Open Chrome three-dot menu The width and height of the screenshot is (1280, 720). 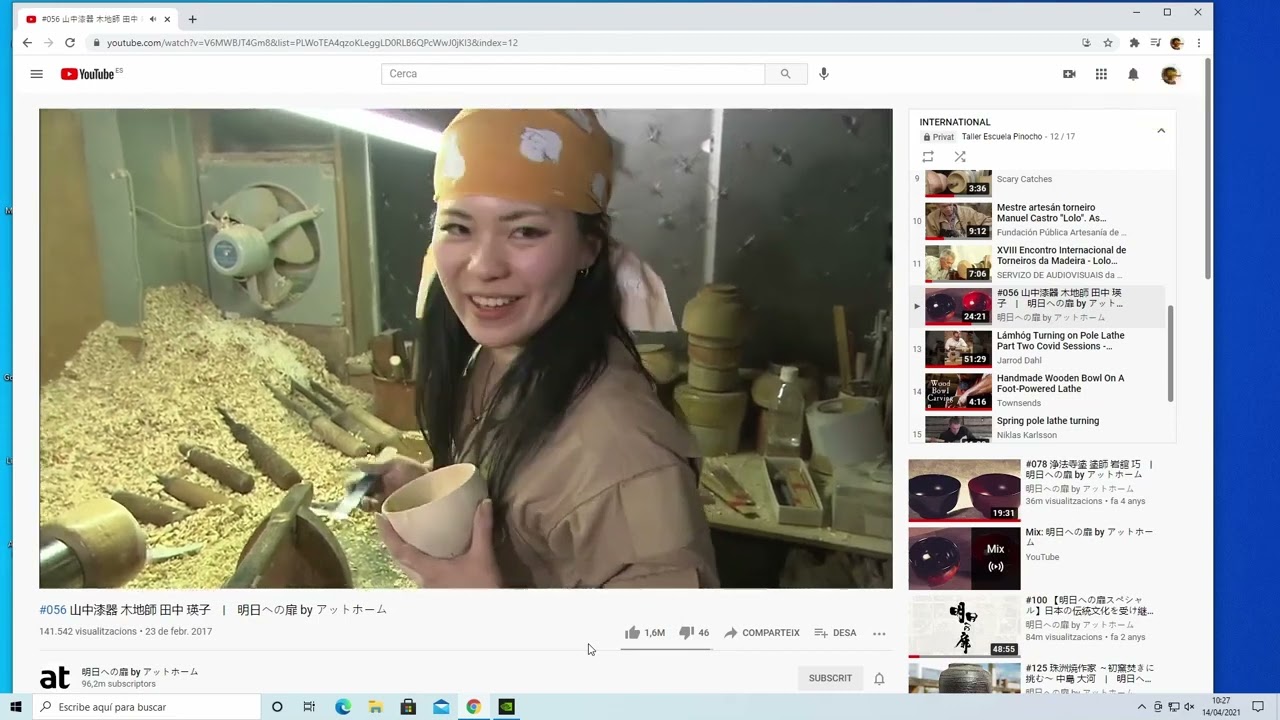click(x=1198, y=43)
